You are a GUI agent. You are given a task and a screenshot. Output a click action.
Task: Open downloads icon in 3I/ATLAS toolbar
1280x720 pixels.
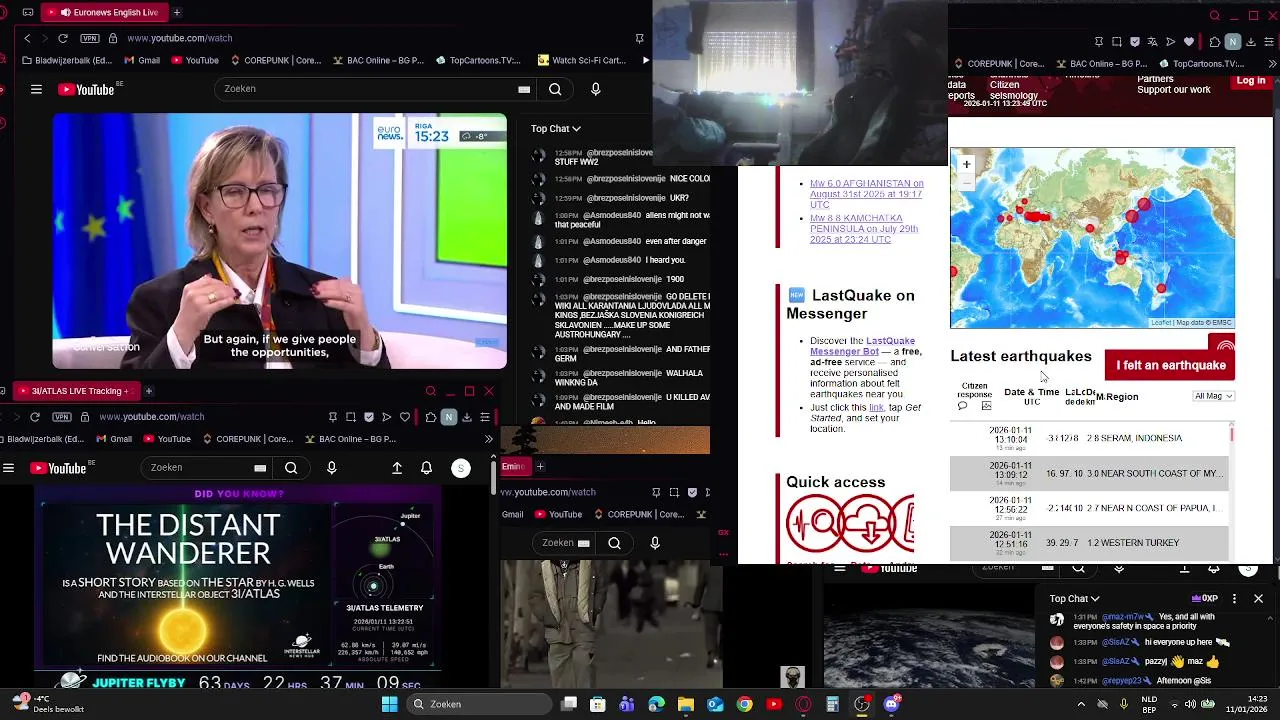(x=467, y=417)
